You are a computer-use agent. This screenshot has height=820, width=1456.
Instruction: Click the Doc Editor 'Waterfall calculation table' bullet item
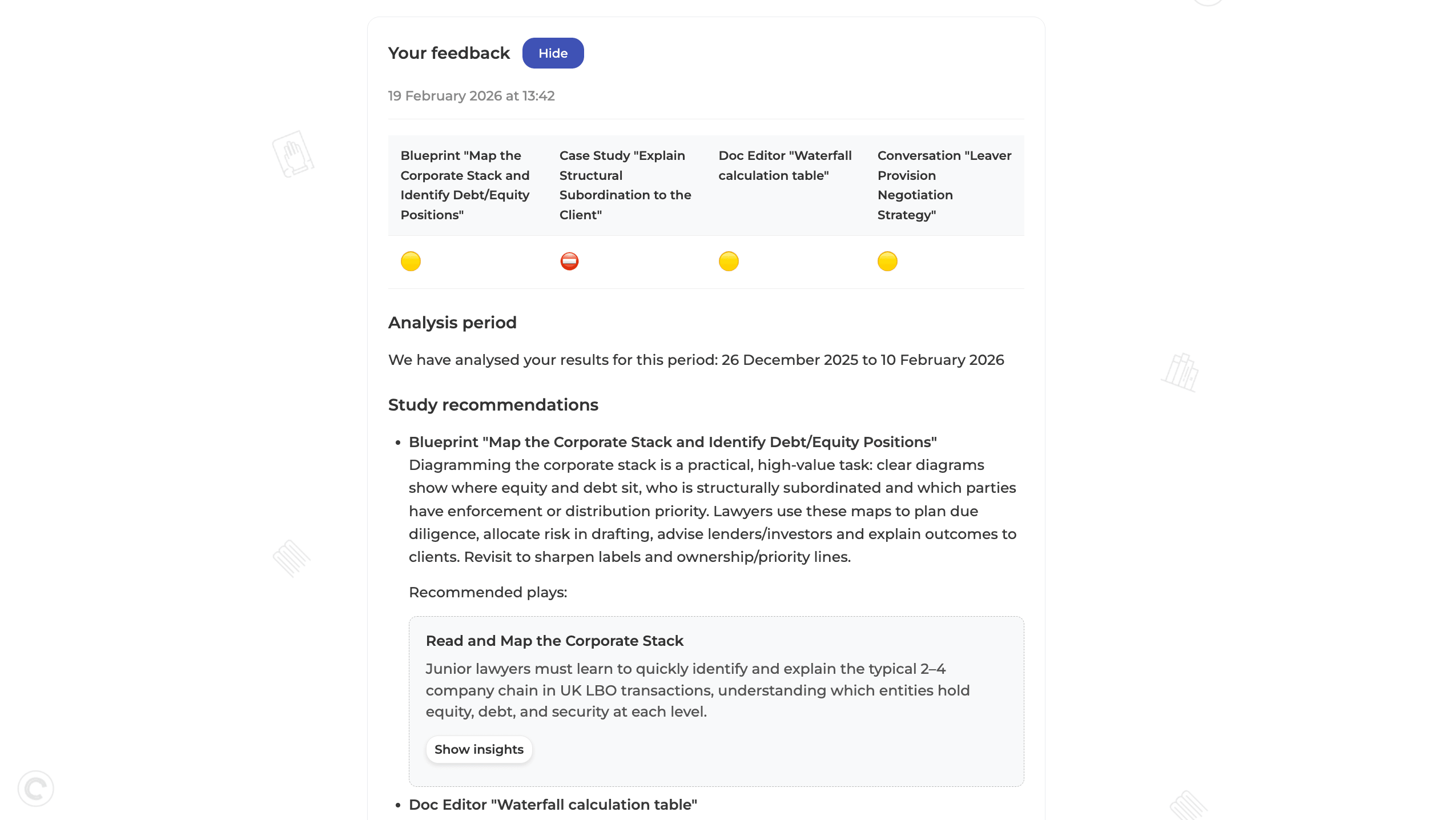point(552,804)
